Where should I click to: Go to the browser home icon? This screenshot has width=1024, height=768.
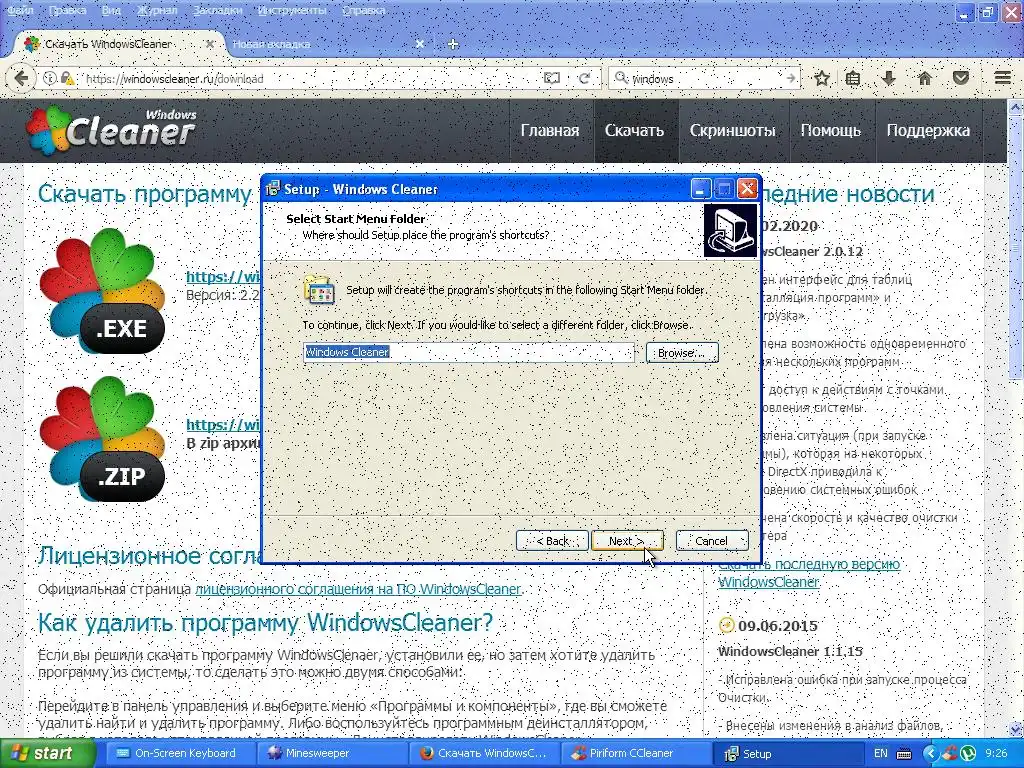click(924, 78)
